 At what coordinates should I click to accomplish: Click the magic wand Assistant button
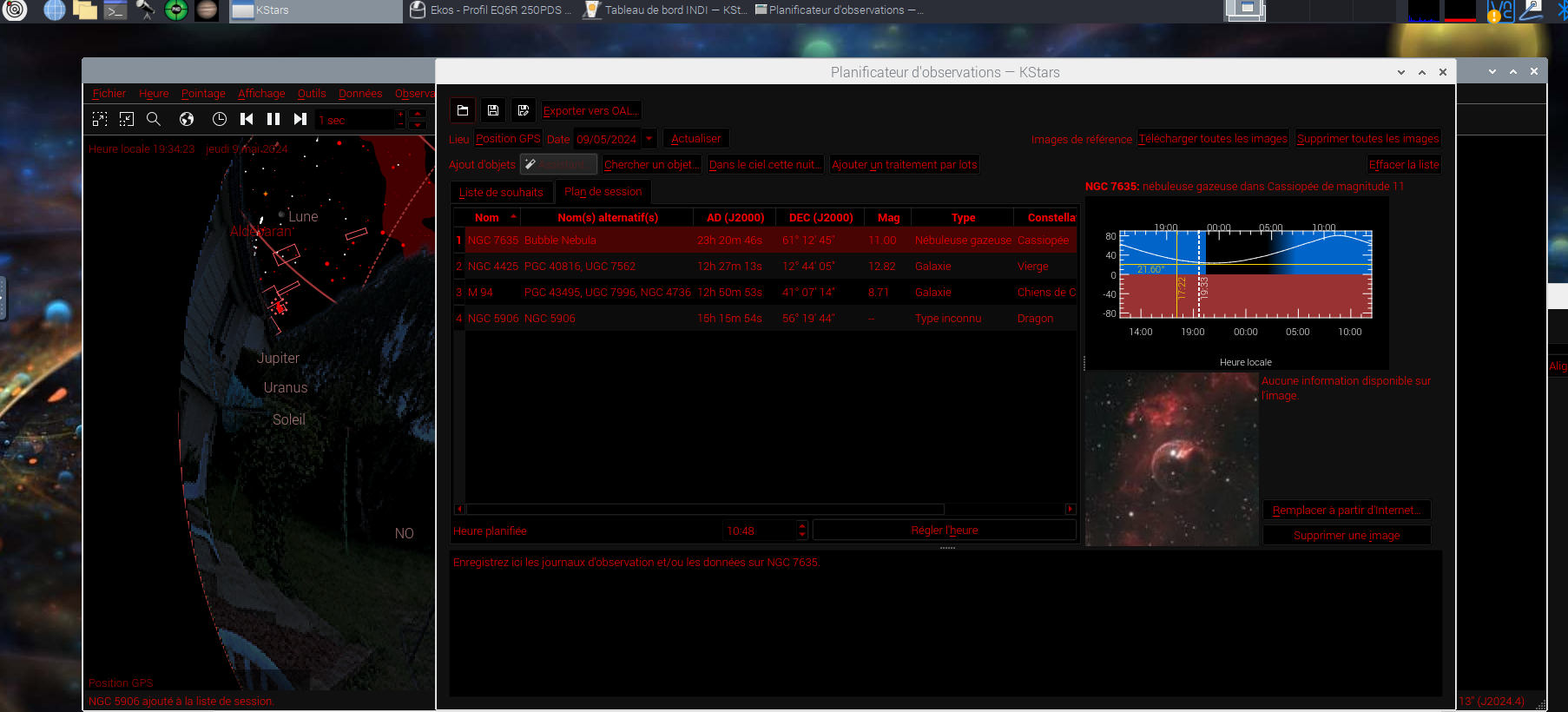[x=558, y=164]
